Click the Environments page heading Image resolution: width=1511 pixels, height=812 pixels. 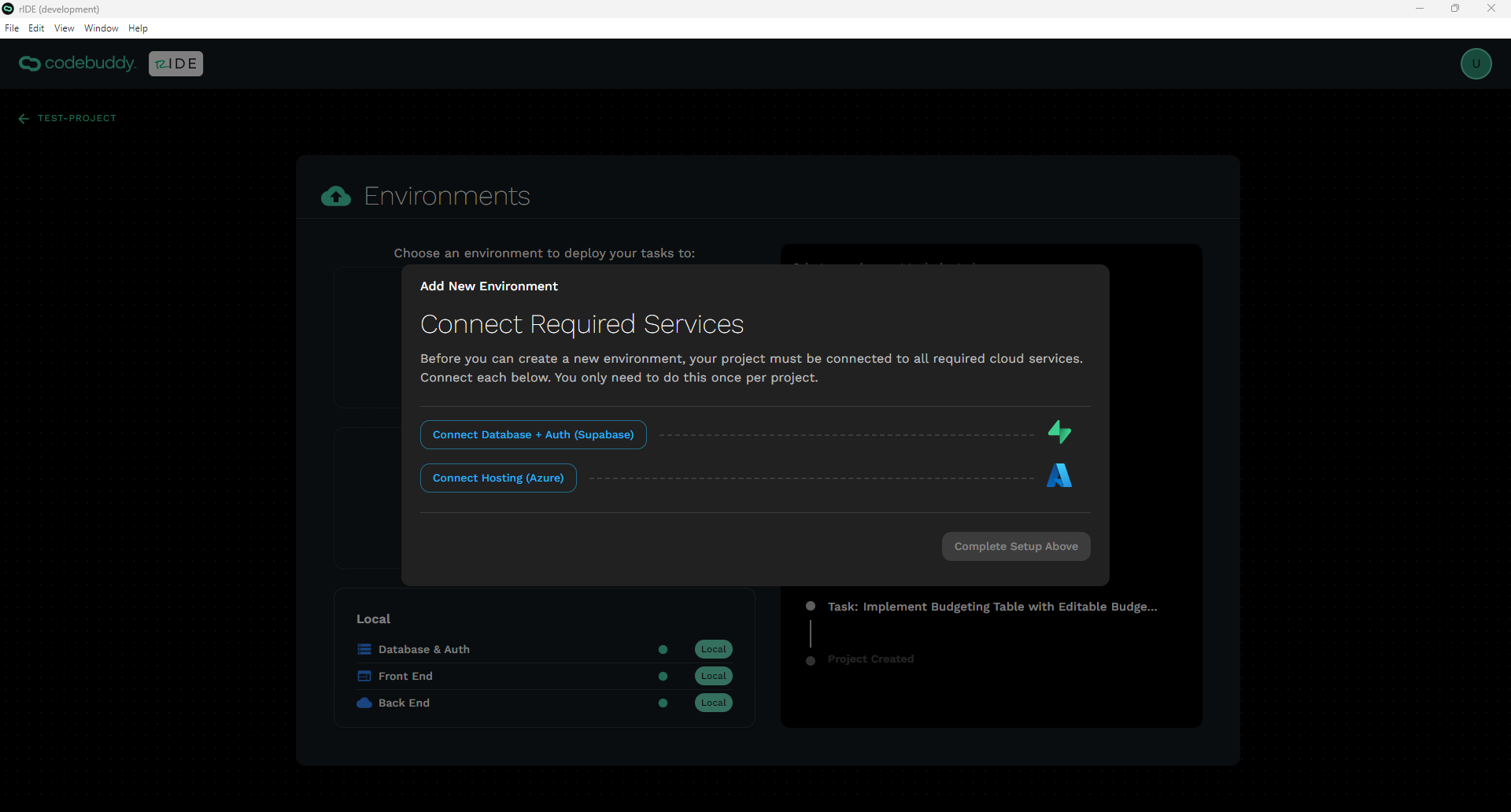tap(447, 196)
